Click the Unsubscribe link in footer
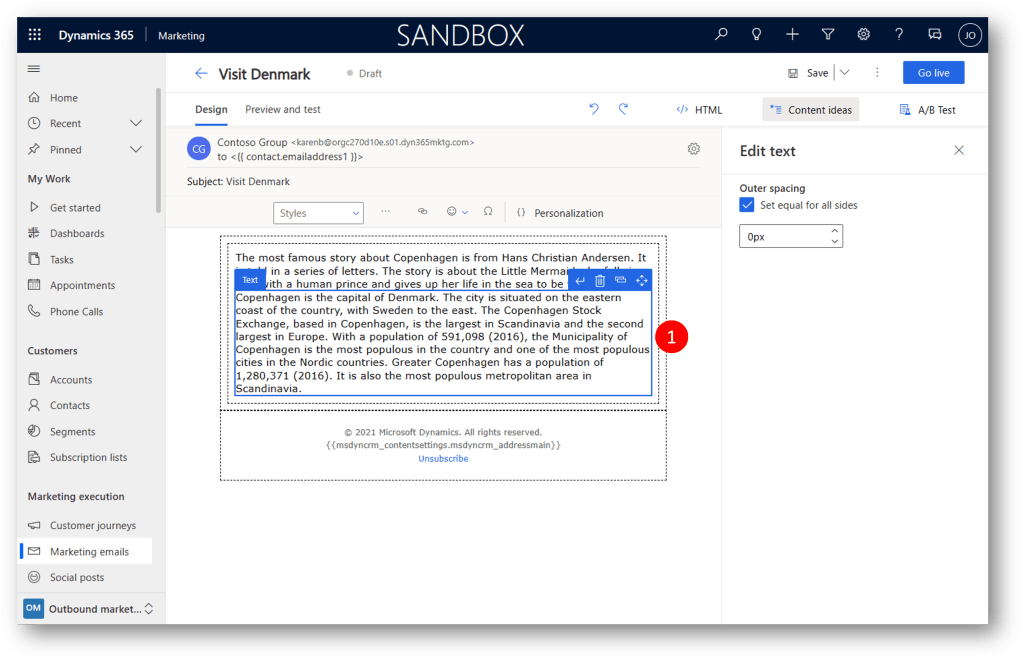1023x659 pixels. 443,459
